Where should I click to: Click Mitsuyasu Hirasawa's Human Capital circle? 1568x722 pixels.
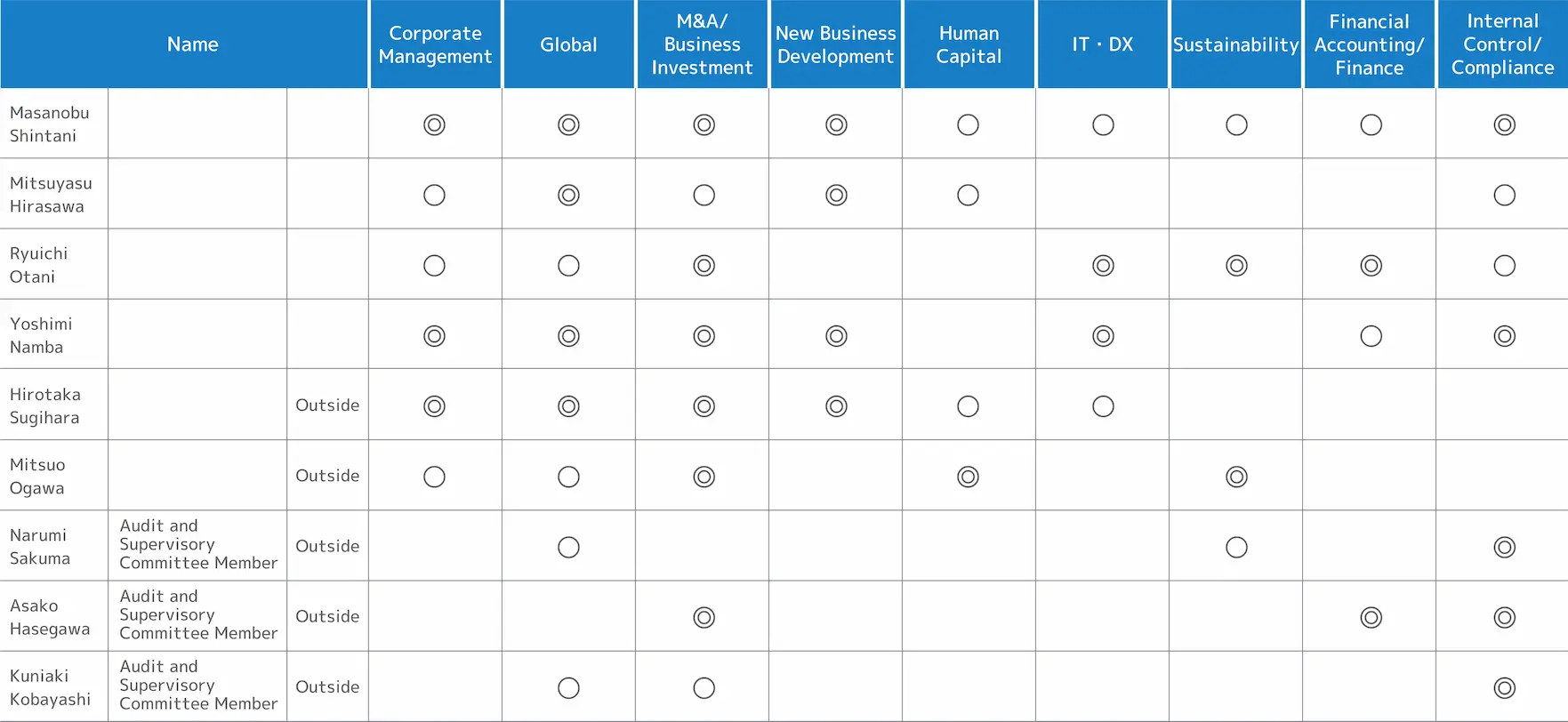coord(968,196)
